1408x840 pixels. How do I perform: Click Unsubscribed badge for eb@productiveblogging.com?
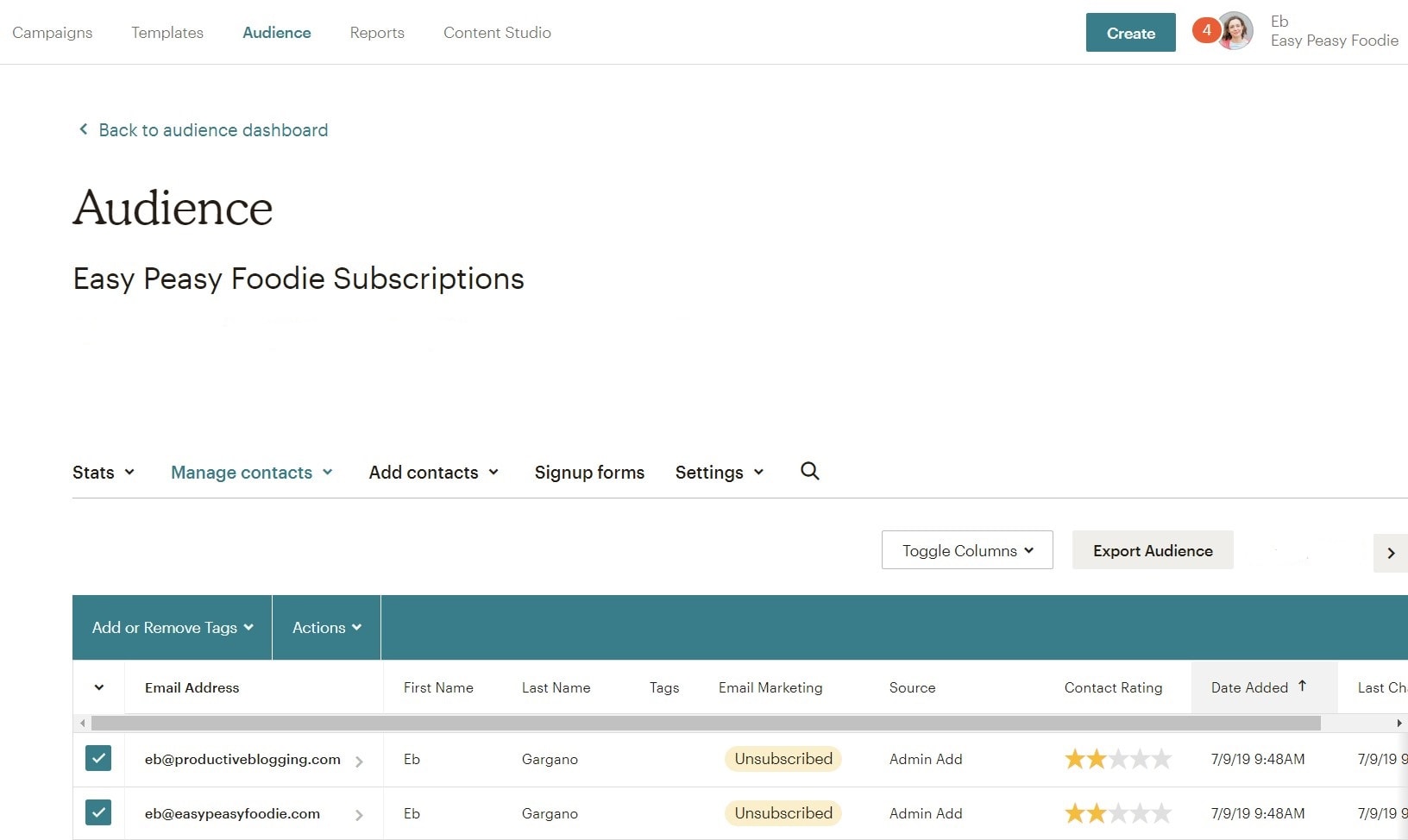click(x=783, y=759)
